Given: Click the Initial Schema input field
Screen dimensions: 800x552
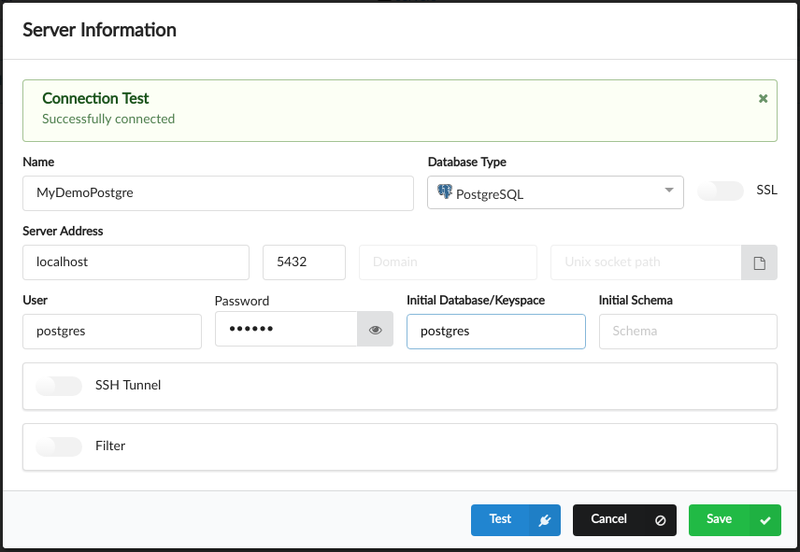Looking at the screenshot, I should pyautogui.click(x=687, y=331).
